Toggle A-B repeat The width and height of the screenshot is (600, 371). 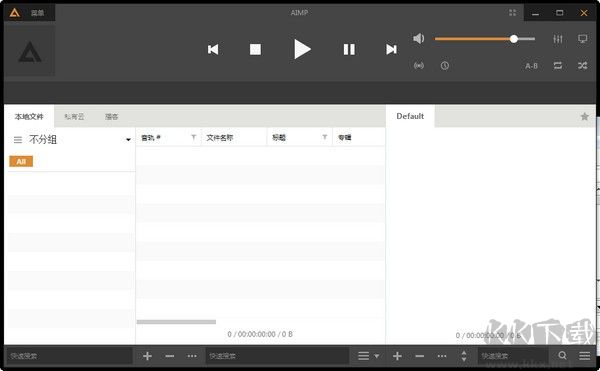(x=531, y=66)
